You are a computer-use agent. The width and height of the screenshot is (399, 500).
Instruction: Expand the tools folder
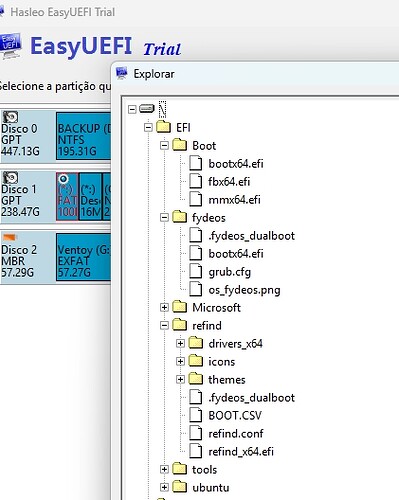(164, 469)
